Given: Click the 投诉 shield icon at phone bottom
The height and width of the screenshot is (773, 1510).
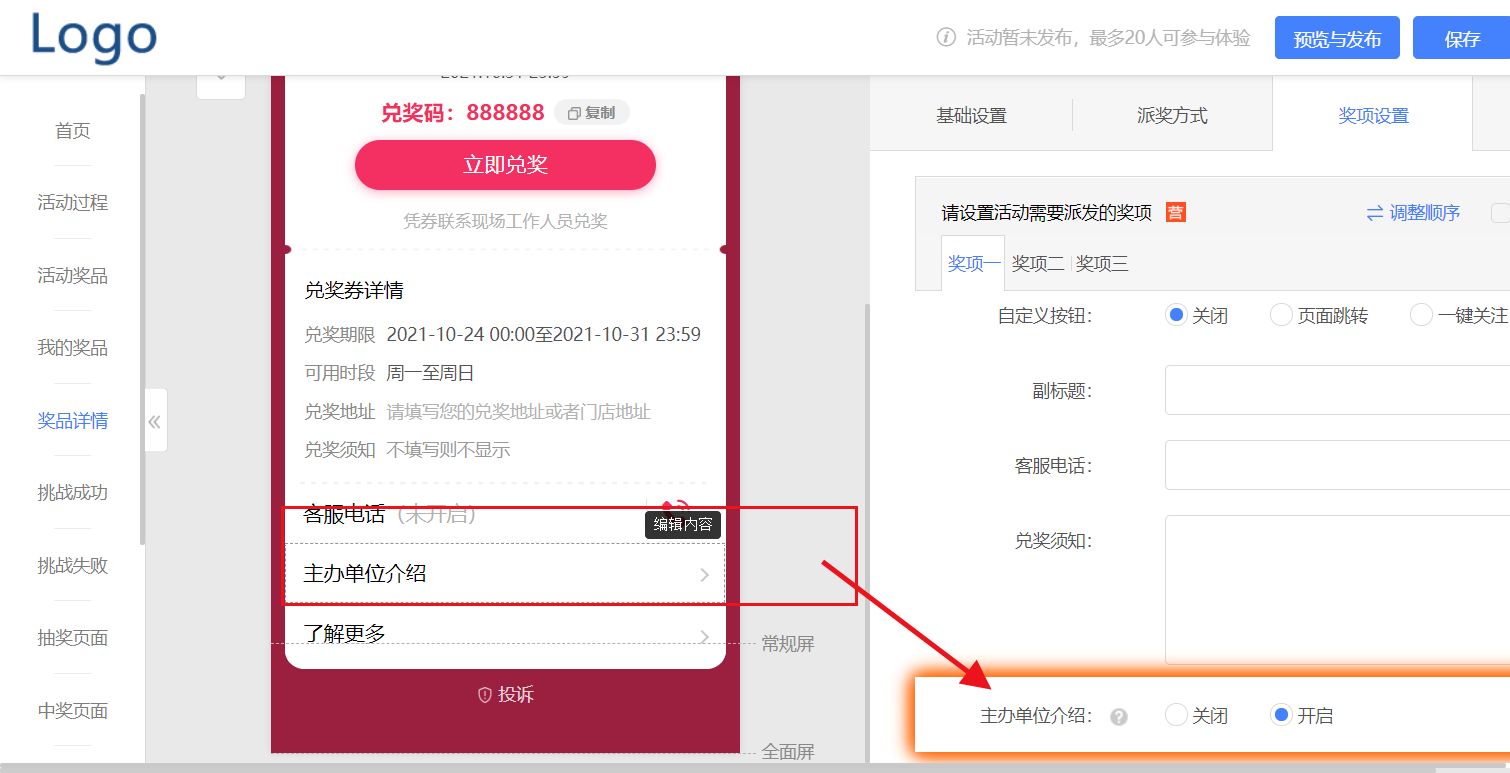Looking at the screenshot, I should click(x=485, y=695).
